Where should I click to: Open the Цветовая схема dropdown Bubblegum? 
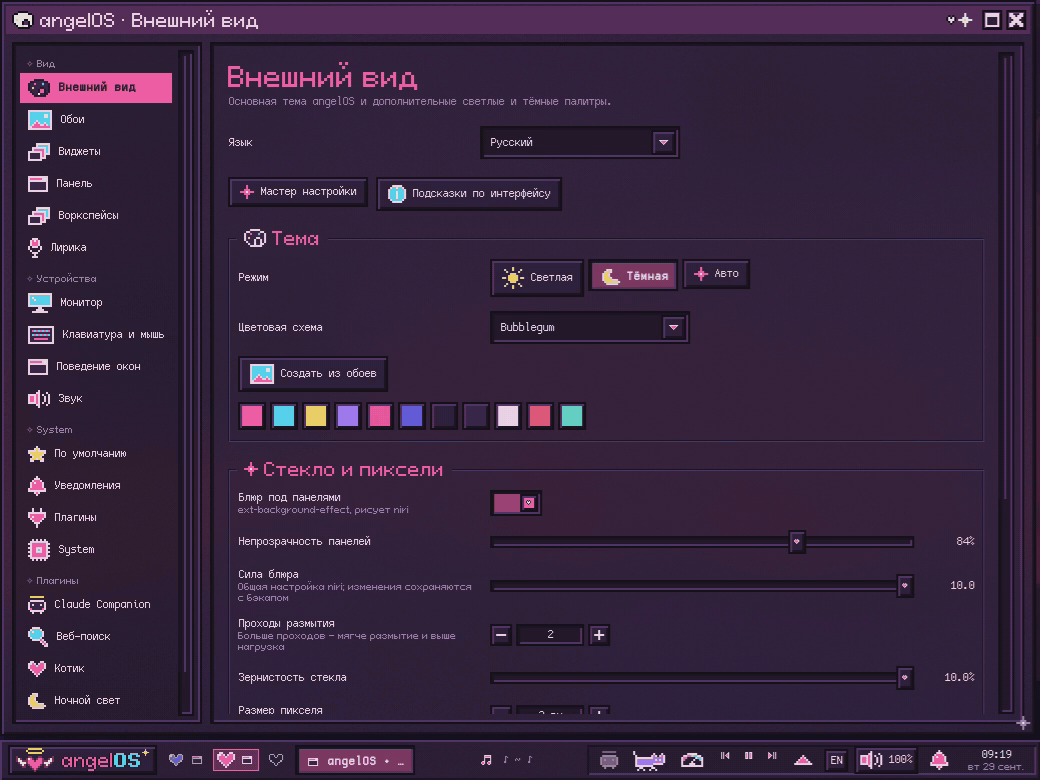pos(590,328)
